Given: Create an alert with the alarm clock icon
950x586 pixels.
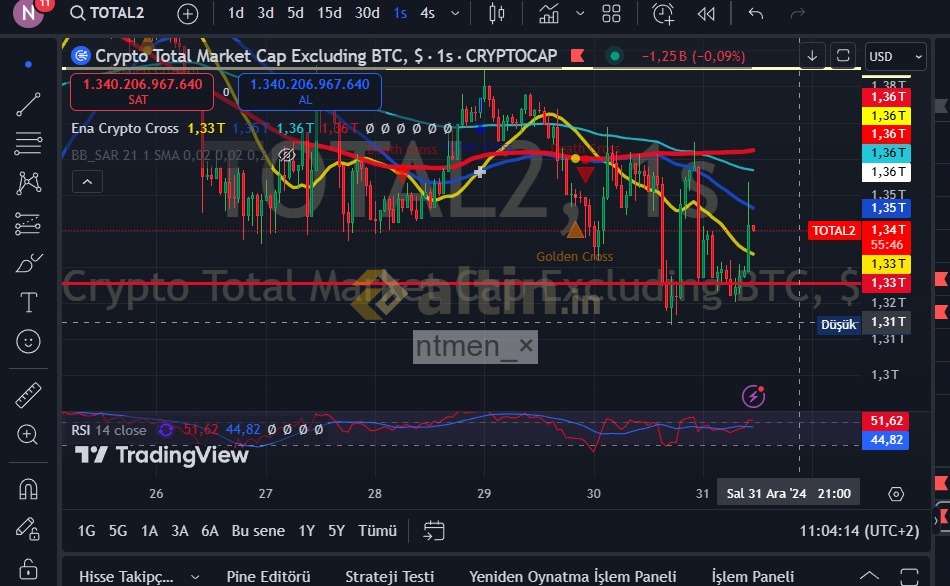Looking at the screenshot, I should tap(663, 13).
